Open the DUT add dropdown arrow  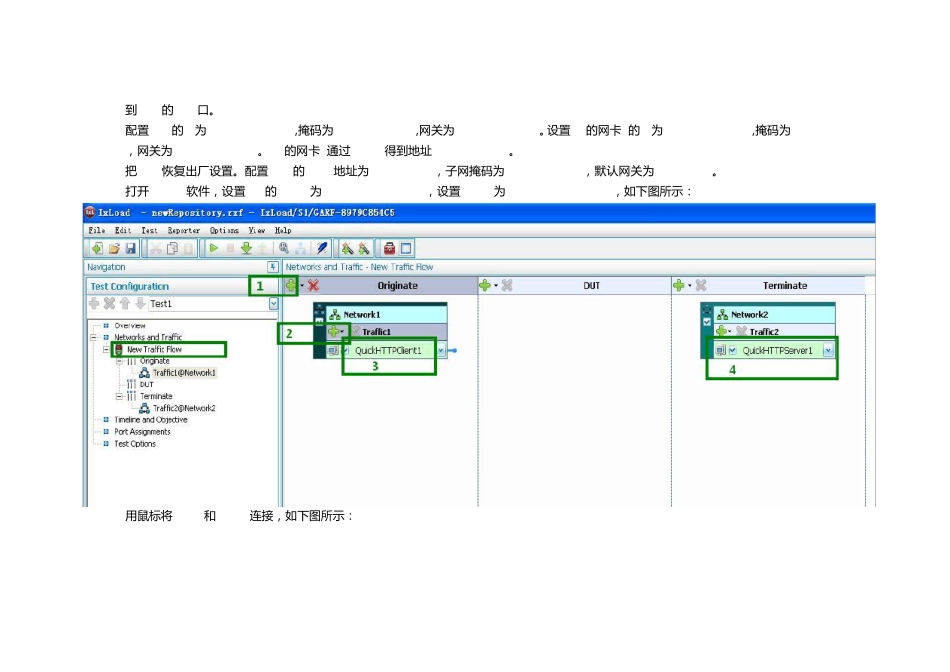[x=496, y=285]
